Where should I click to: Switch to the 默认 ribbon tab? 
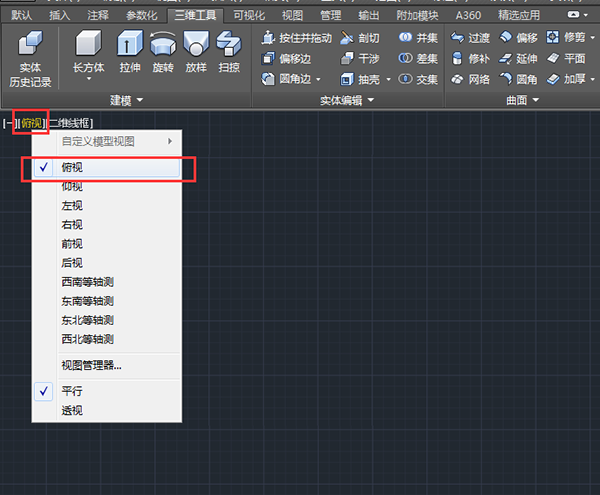coord(21,15)
